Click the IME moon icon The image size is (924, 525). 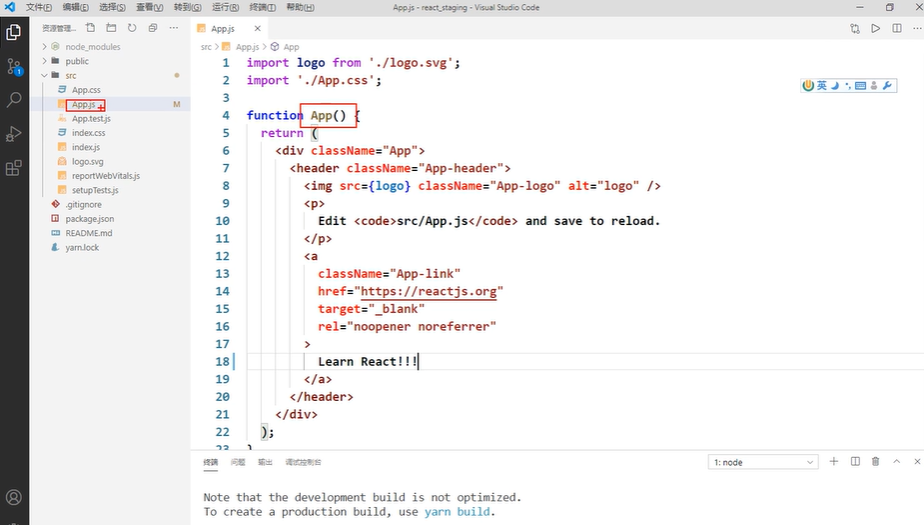(834, 85)
